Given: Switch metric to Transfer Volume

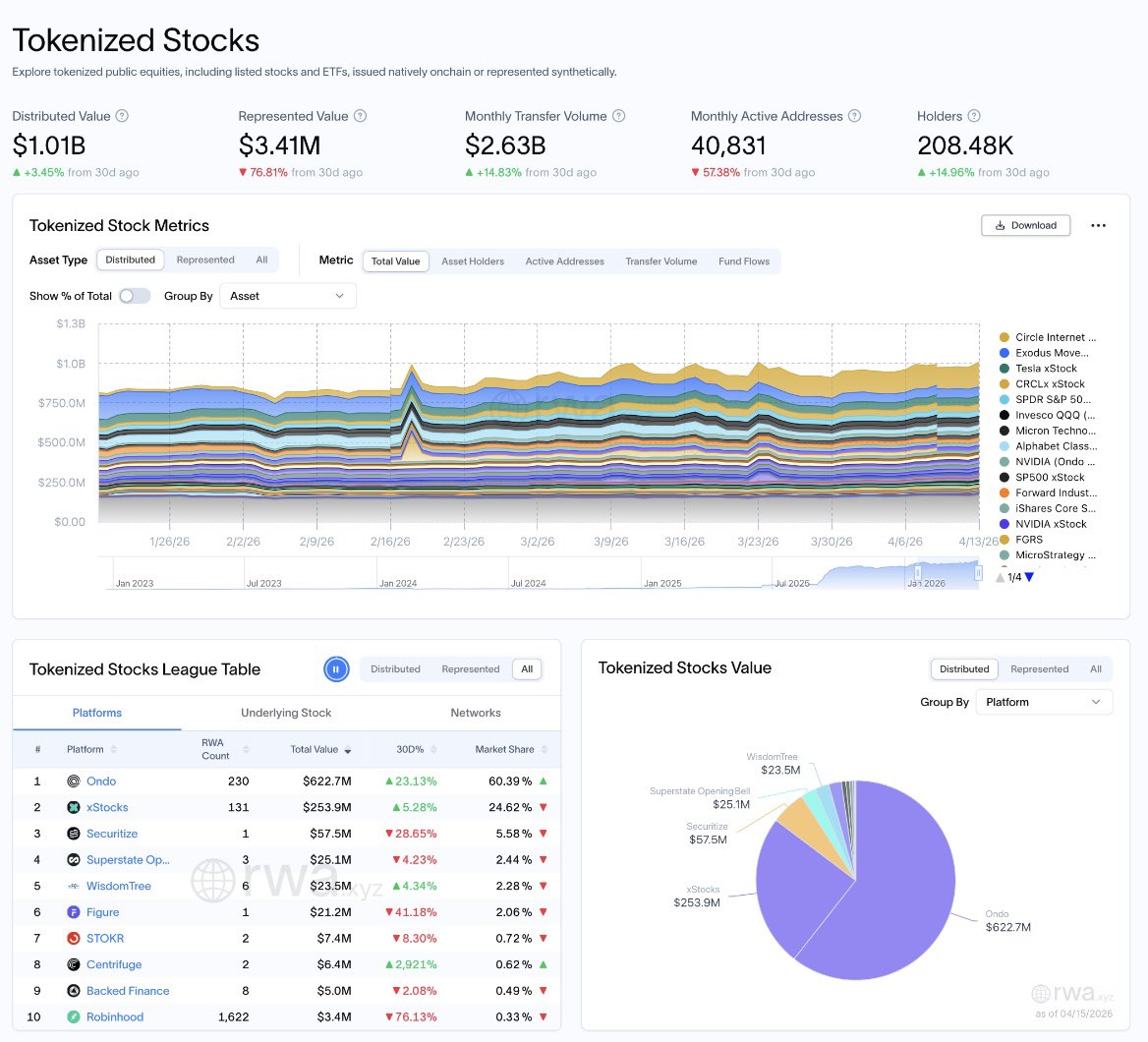Looking at the screenshot, I should click(661, 261).
